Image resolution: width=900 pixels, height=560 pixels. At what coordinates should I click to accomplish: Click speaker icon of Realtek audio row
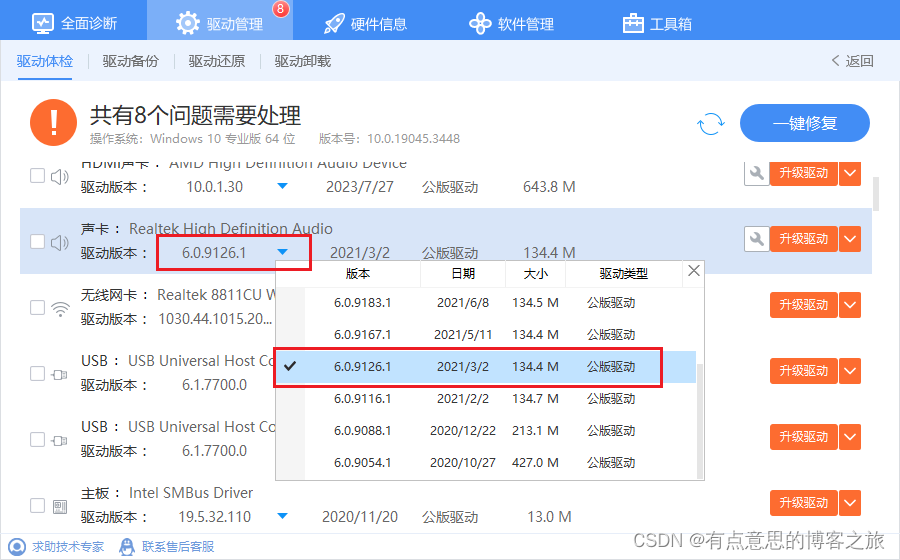point(60,243)
